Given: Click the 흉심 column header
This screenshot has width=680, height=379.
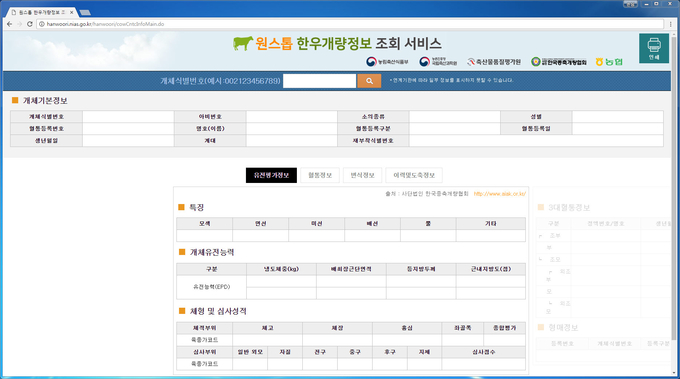Looking at the screenshot, I should tap(407, 328).
